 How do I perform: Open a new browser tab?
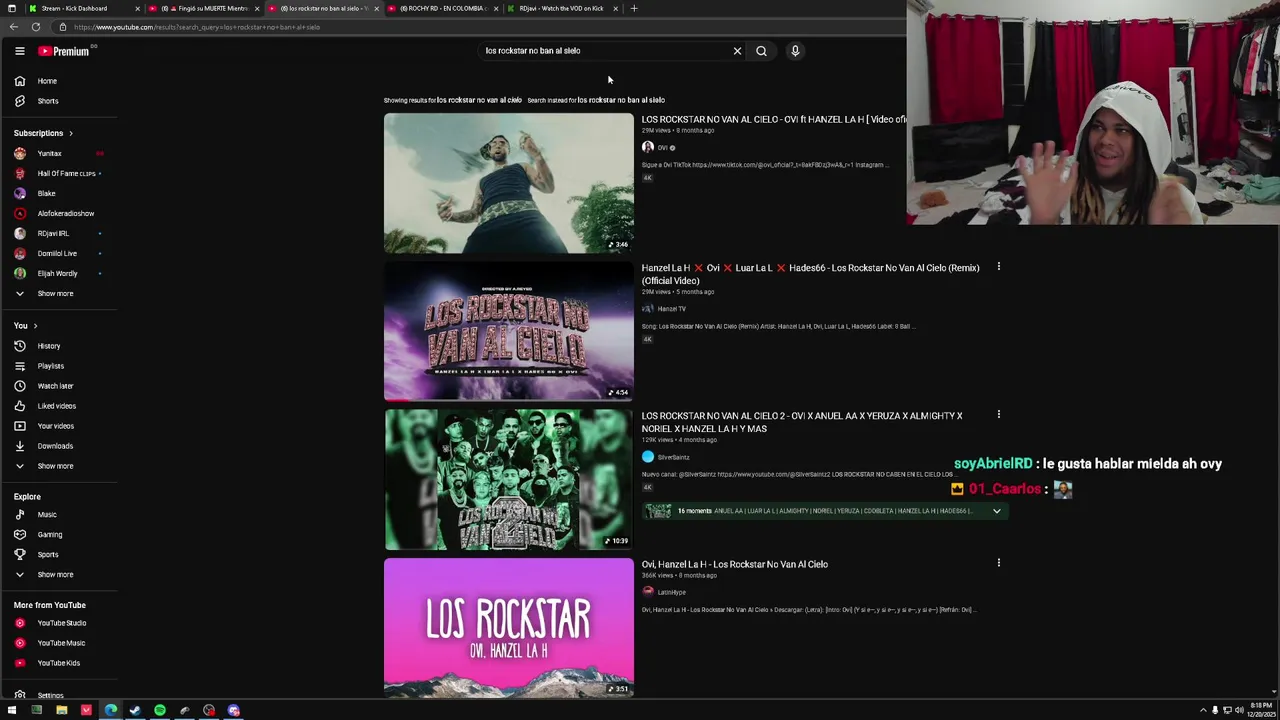(x=633, y=8)
